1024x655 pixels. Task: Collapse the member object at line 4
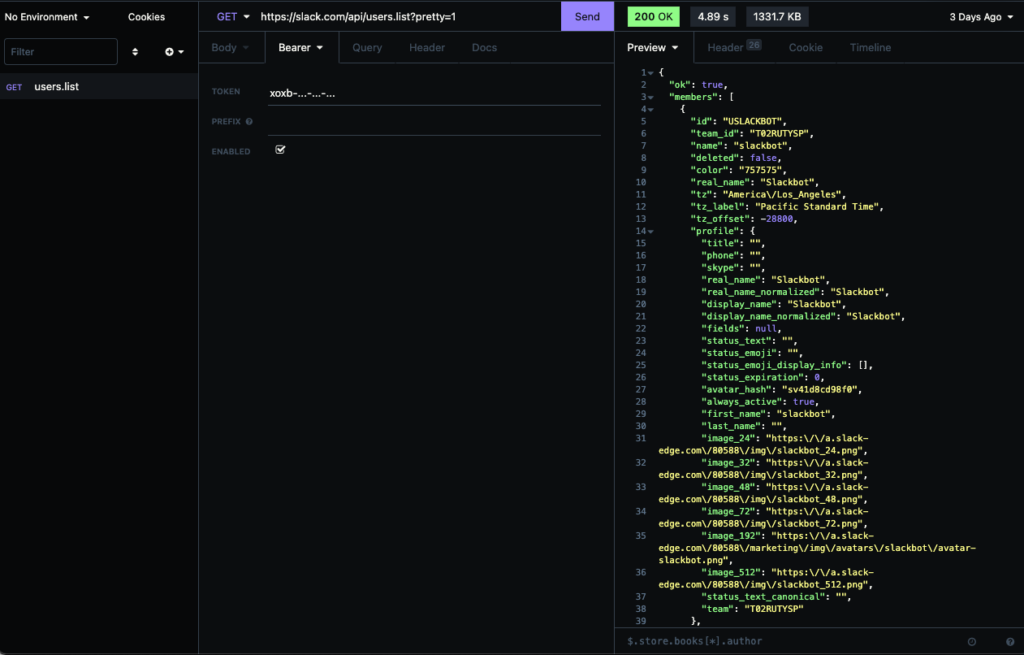[x=650, y=110]
